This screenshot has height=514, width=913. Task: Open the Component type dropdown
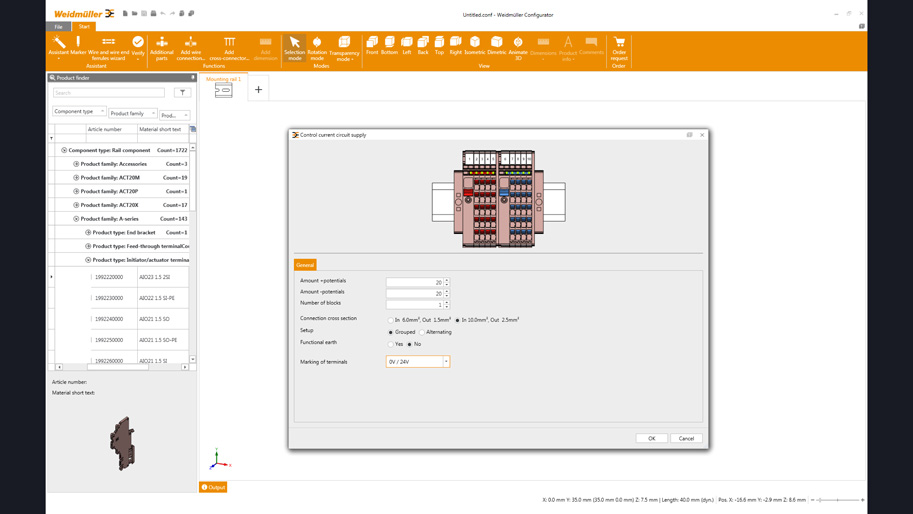[79, 112]
